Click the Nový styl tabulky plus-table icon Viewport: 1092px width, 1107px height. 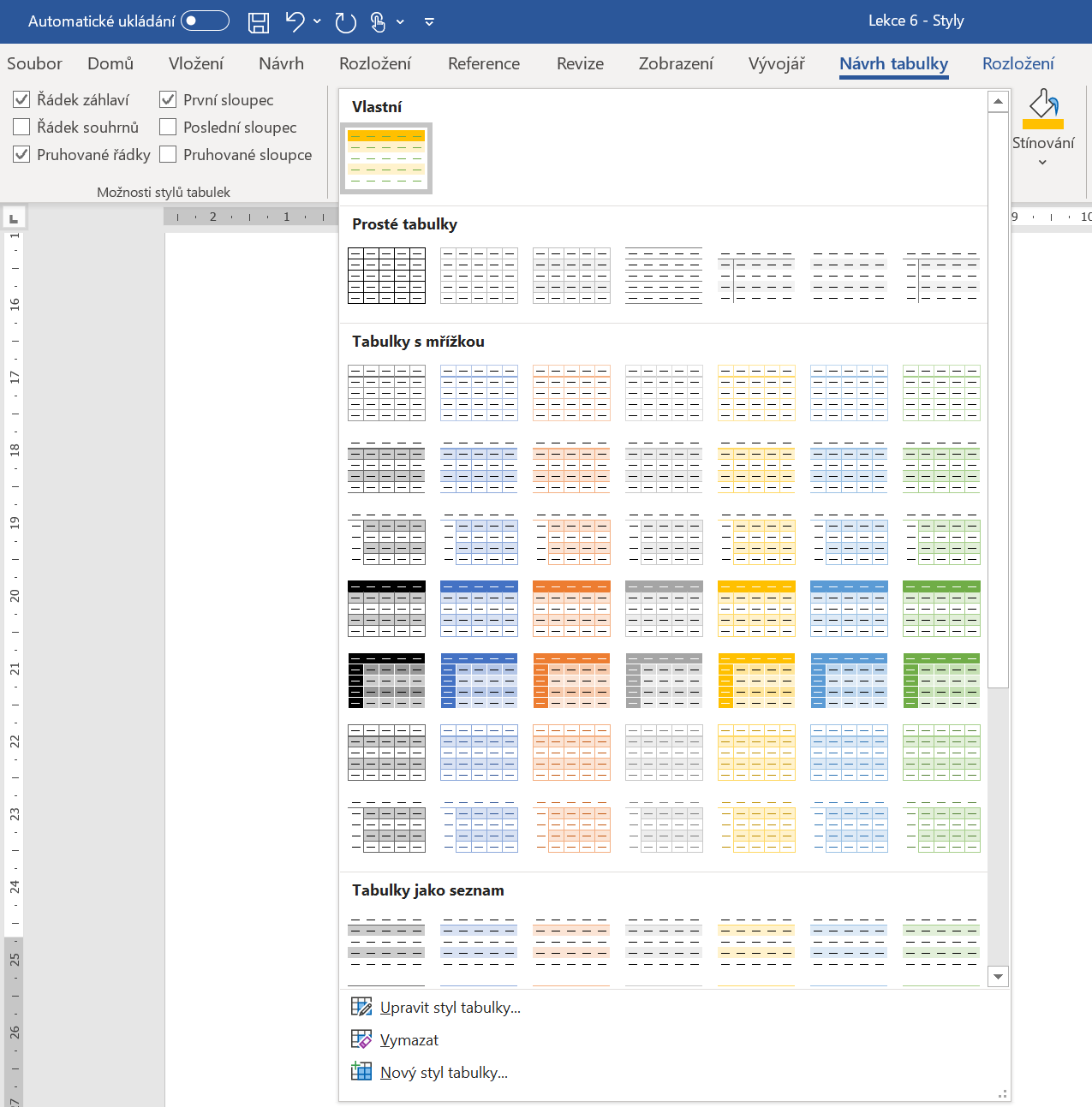361,1071
